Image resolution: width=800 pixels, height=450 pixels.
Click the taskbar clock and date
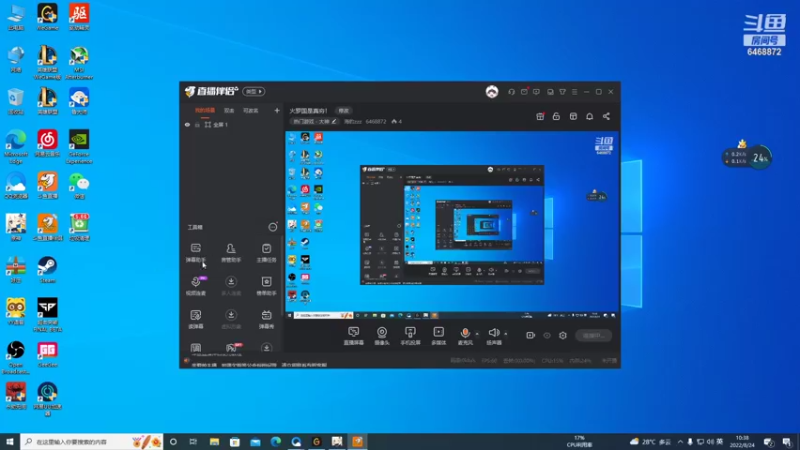coord(742,442)
